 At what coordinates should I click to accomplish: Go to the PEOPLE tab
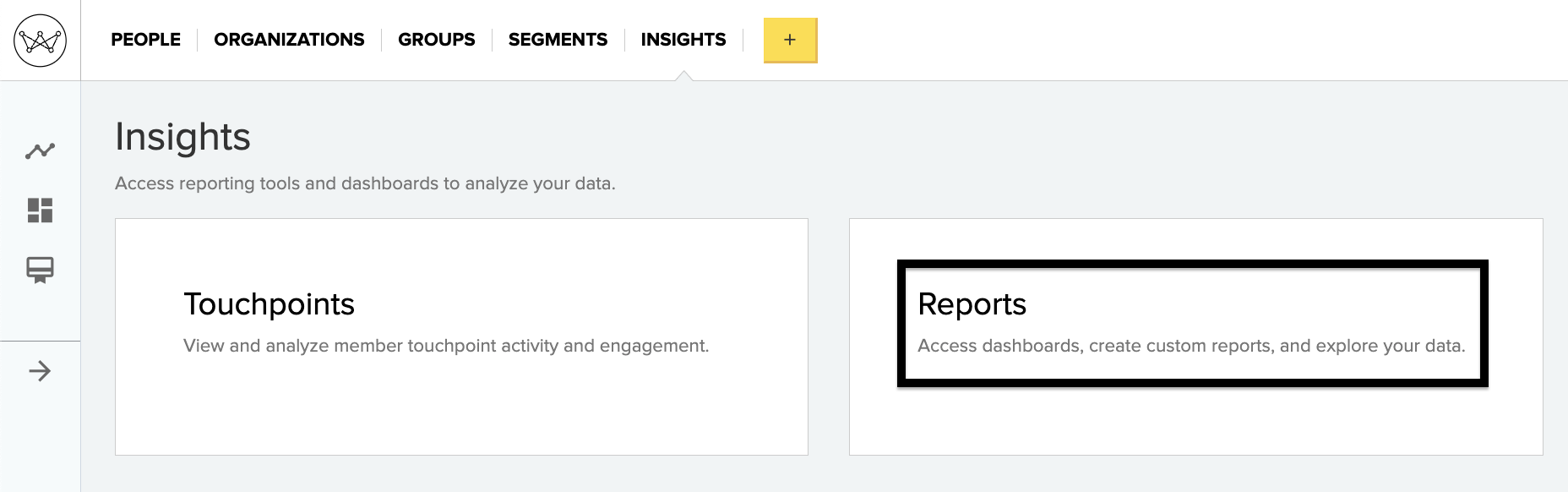[145, 40]
